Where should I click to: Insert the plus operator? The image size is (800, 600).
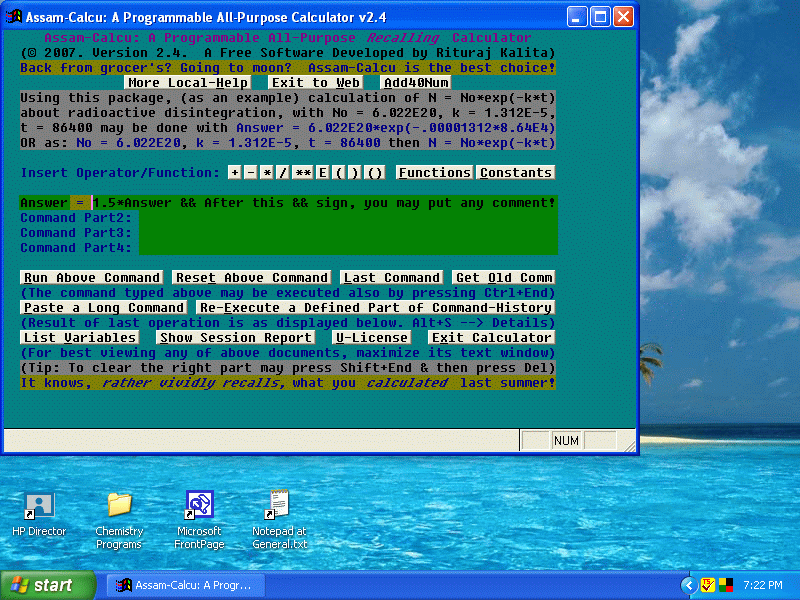(235, 173)
